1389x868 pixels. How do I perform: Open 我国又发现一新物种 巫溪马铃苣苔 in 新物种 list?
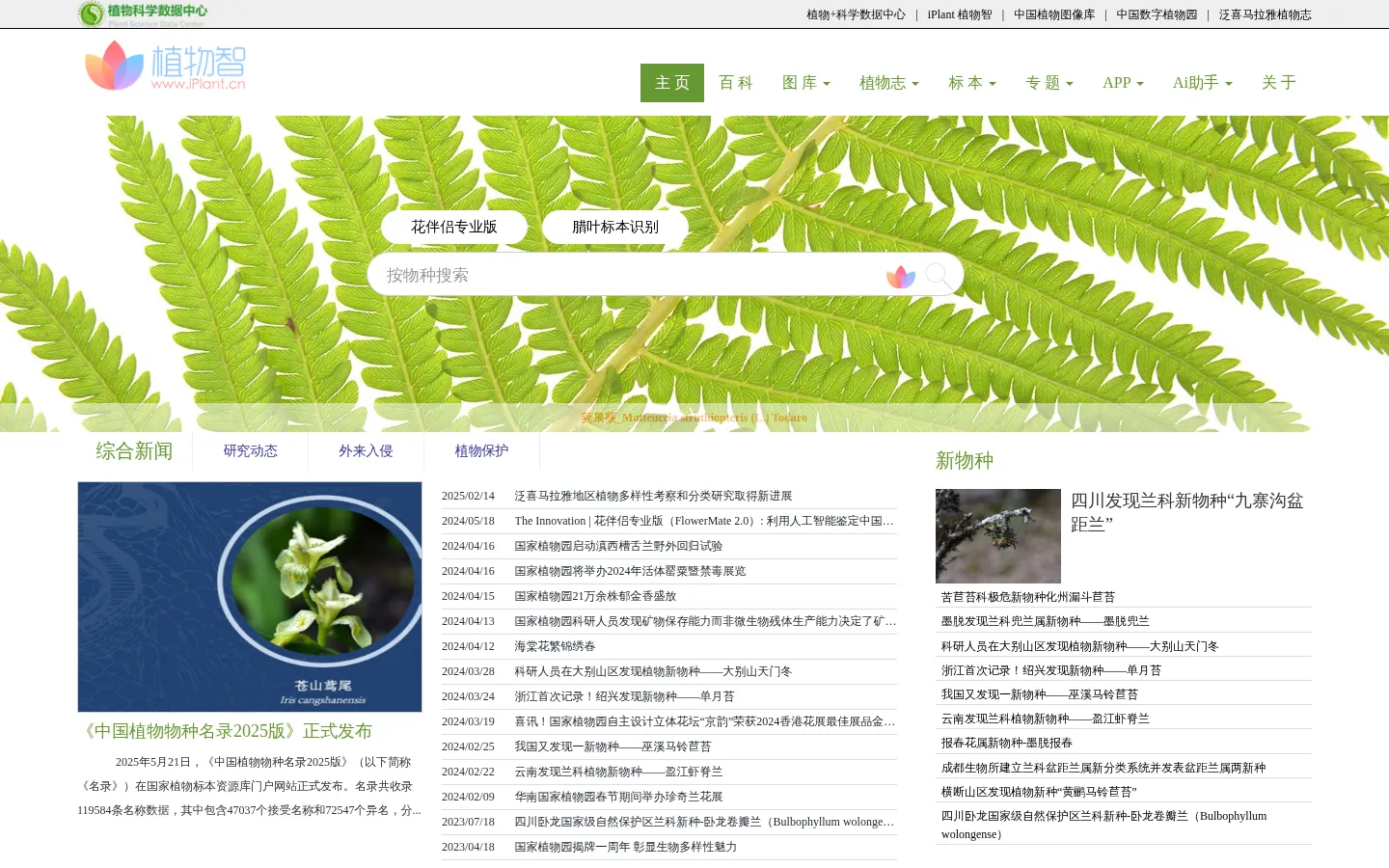[1040, 694]
